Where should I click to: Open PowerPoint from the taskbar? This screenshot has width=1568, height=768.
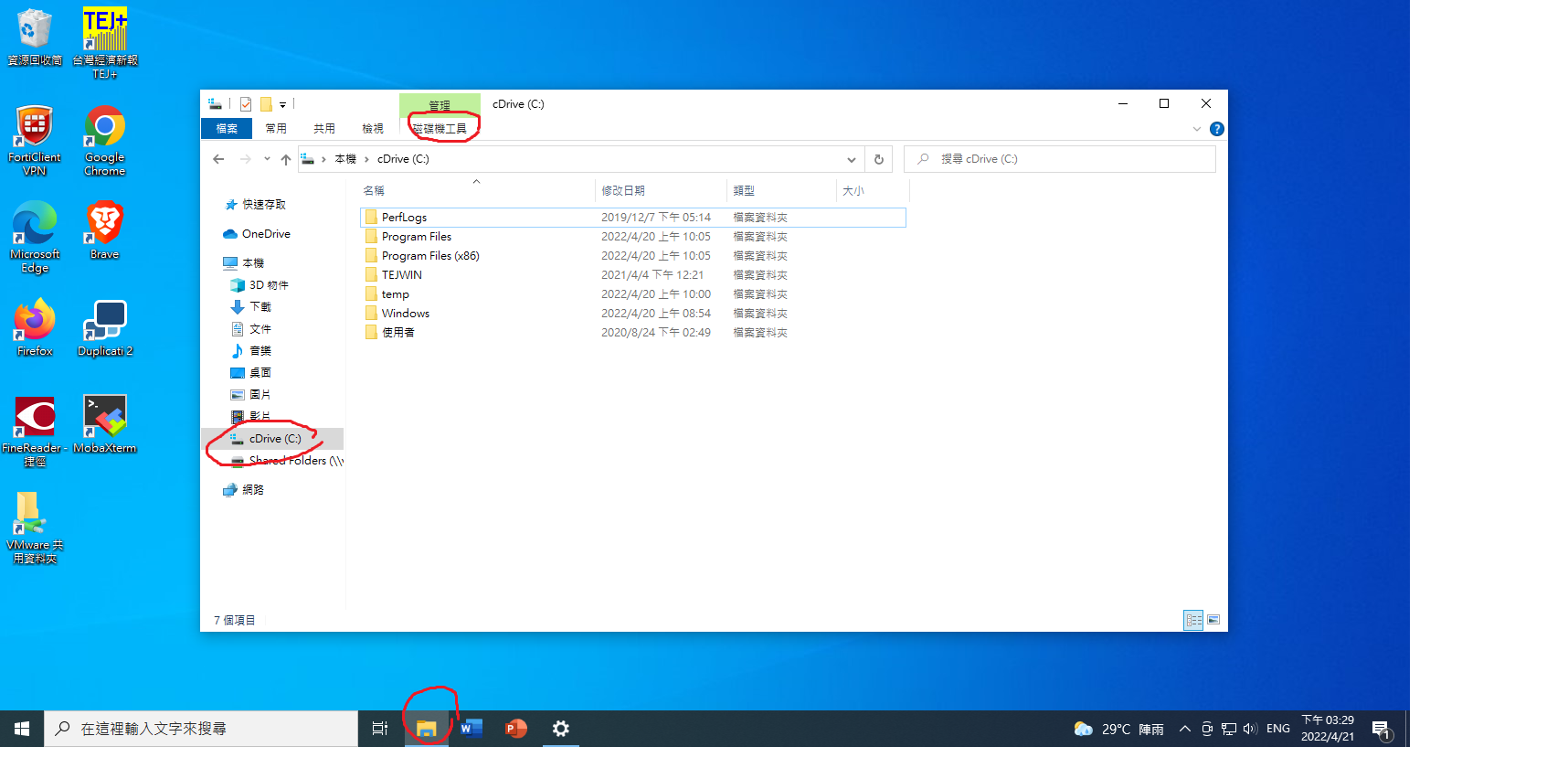tap(516, 729)
